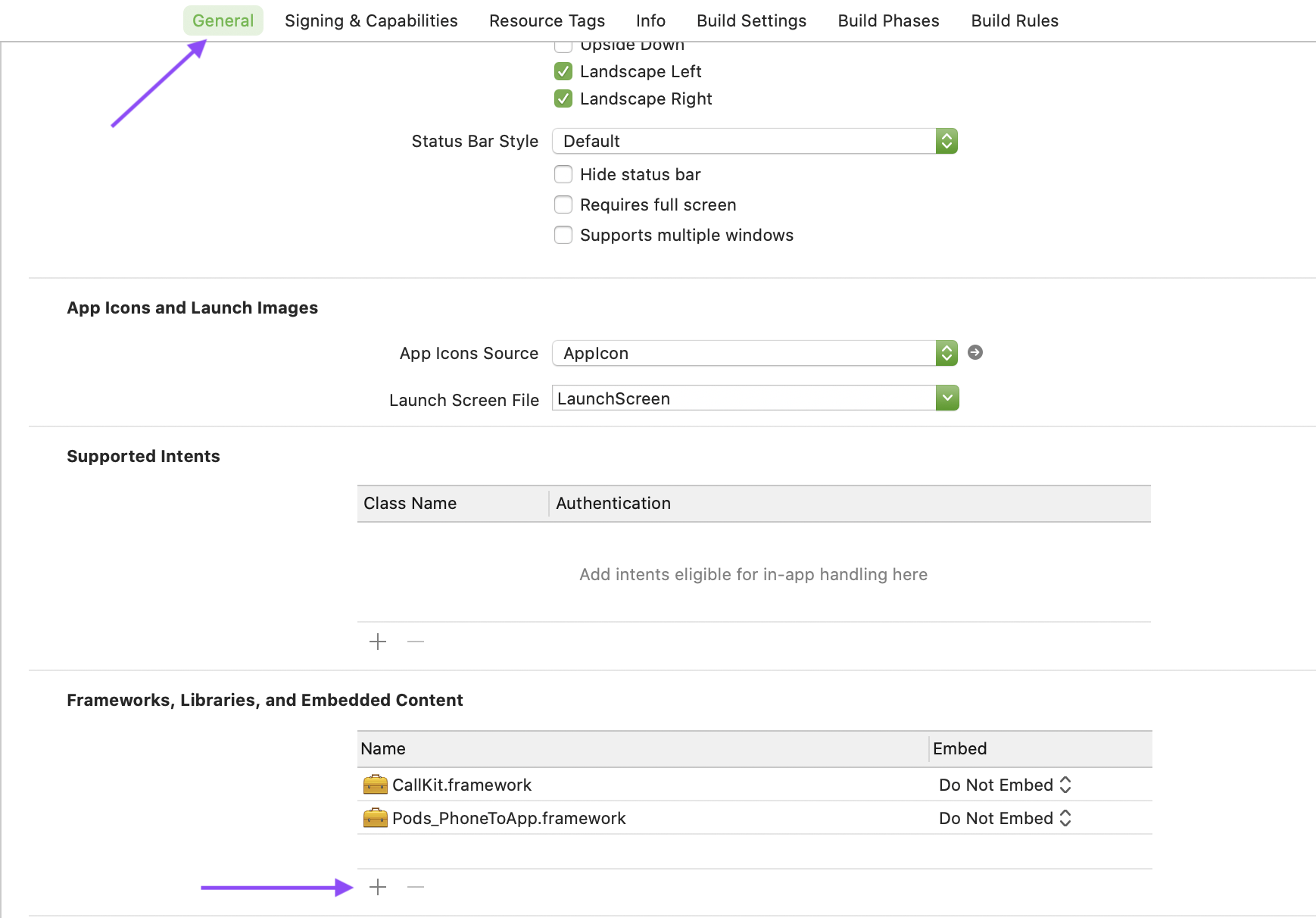Open the Status Bar Style dropdown
The image size is (1316, 918).
click(x=946, y=141)
